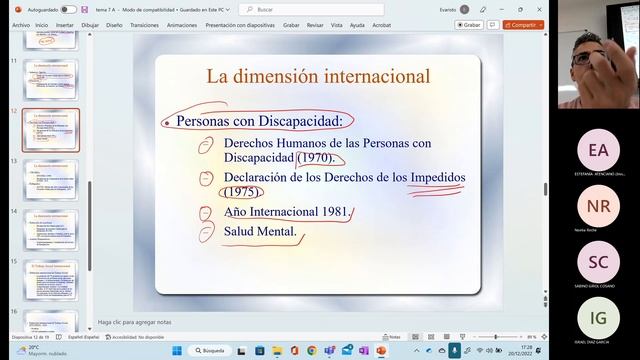The height and width of the screenshot is (360, 640).
Task: Open Microsoft Teams from the taskbar
Action: (329, 351)
